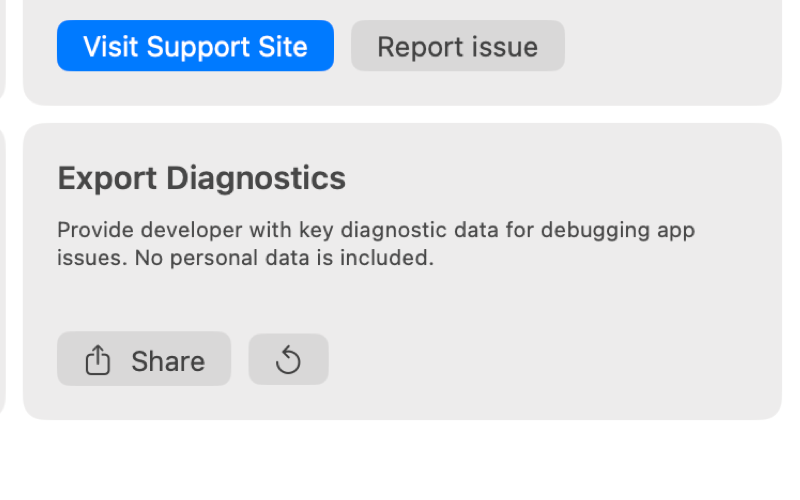
Task: Click the white area below the cards
Action: click(400, 459)
